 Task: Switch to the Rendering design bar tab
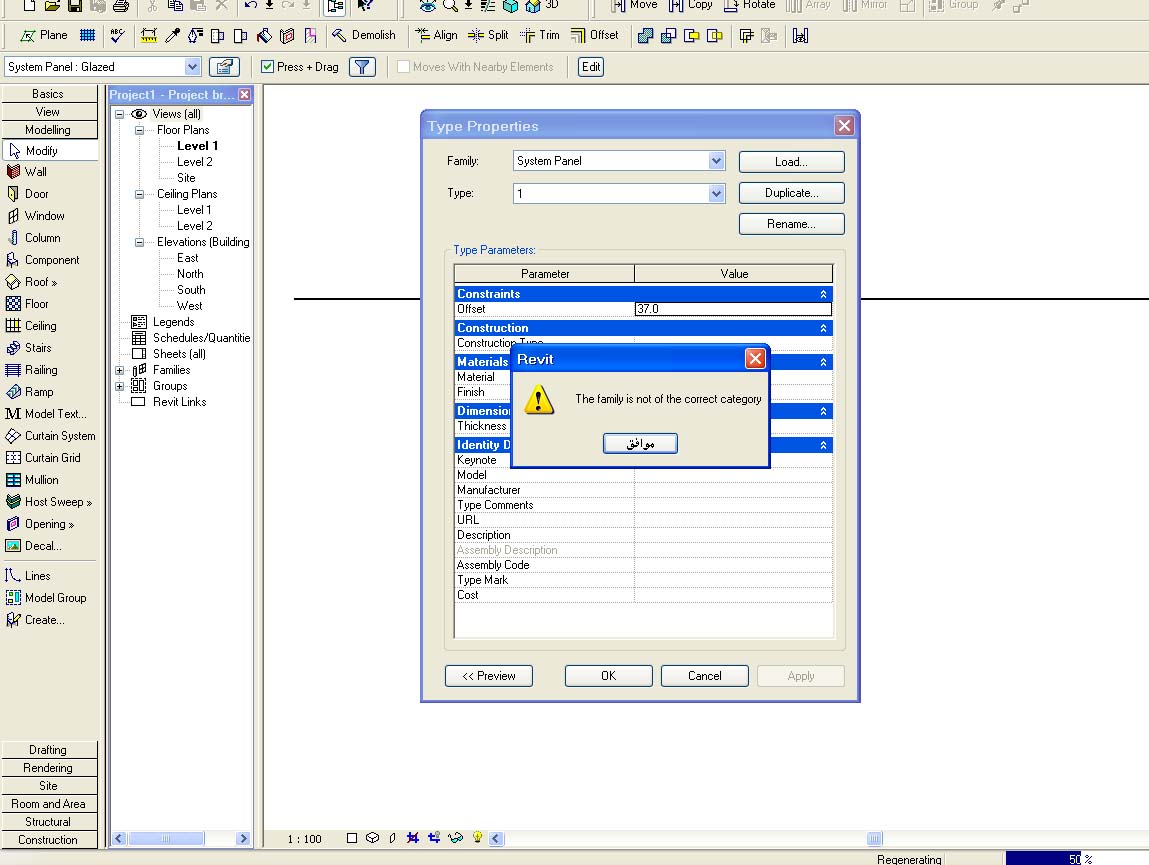(48, 768)
